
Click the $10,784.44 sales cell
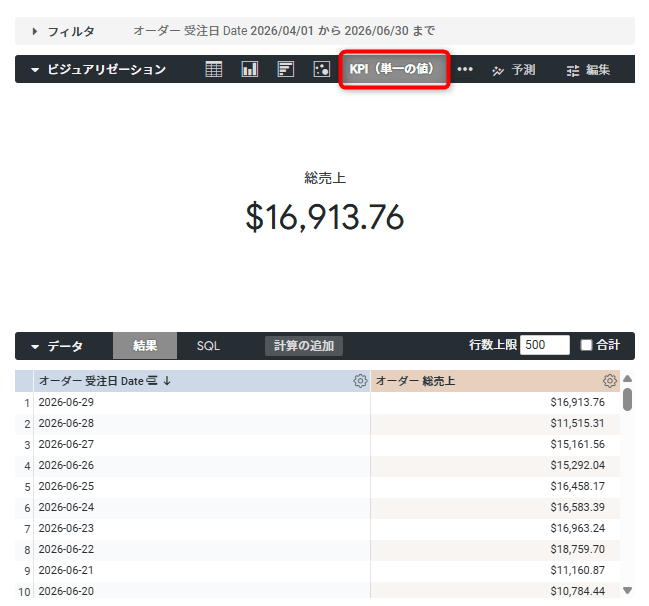pos(495,591)
